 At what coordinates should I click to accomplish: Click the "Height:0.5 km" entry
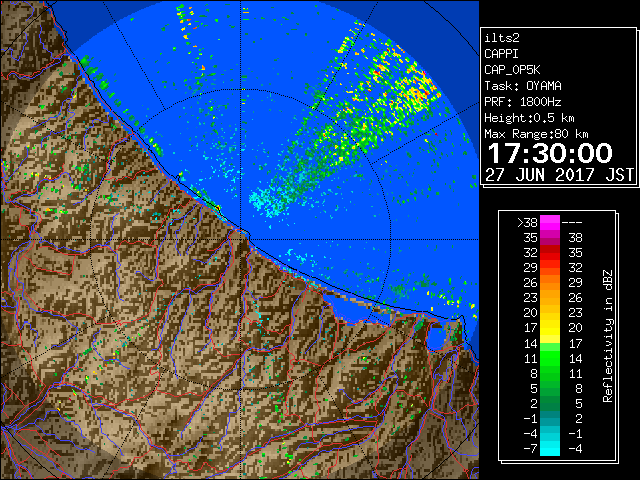529,118
